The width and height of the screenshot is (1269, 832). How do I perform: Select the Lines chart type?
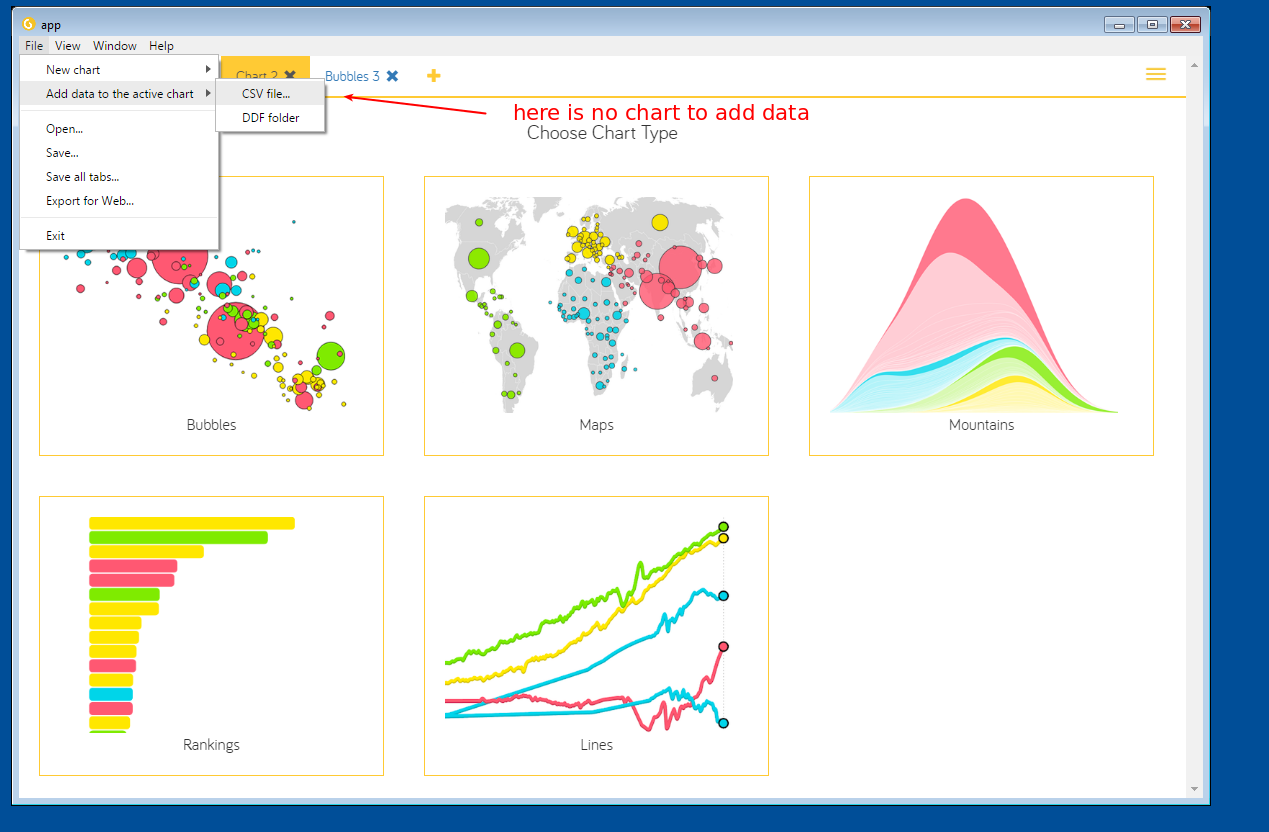point(596,635)
